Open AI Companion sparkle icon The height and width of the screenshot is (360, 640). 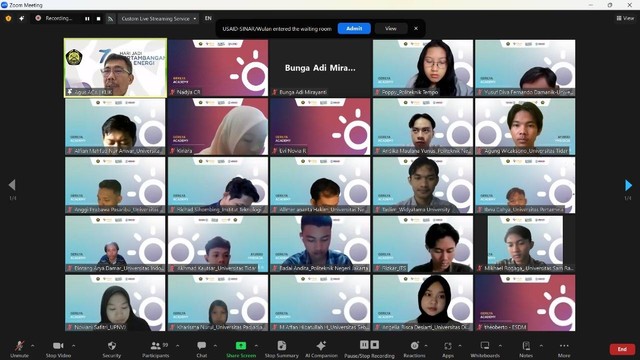tap(321, 346)
